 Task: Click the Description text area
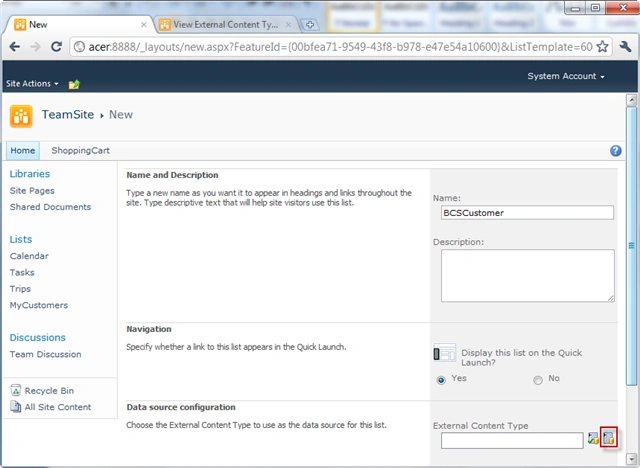point(527,276)
